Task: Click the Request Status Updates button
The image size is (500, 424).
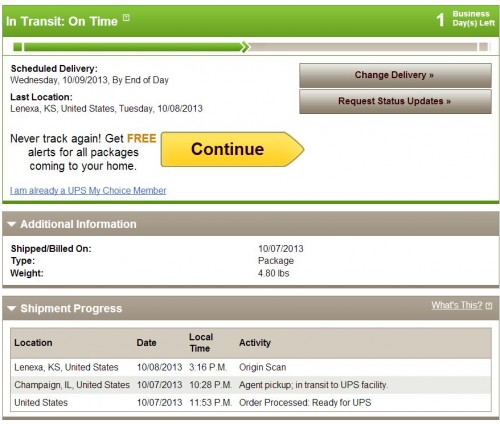Action: pos(395,101)
